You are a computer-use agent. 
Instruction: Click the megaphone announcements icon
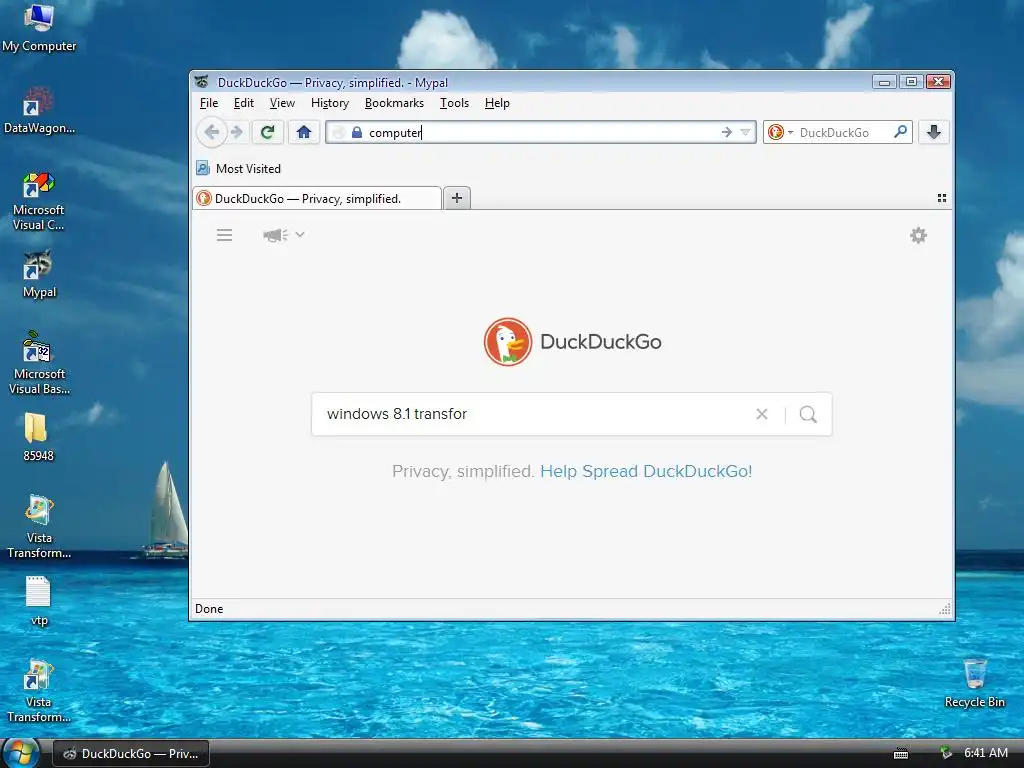click(x=275, y=235)
